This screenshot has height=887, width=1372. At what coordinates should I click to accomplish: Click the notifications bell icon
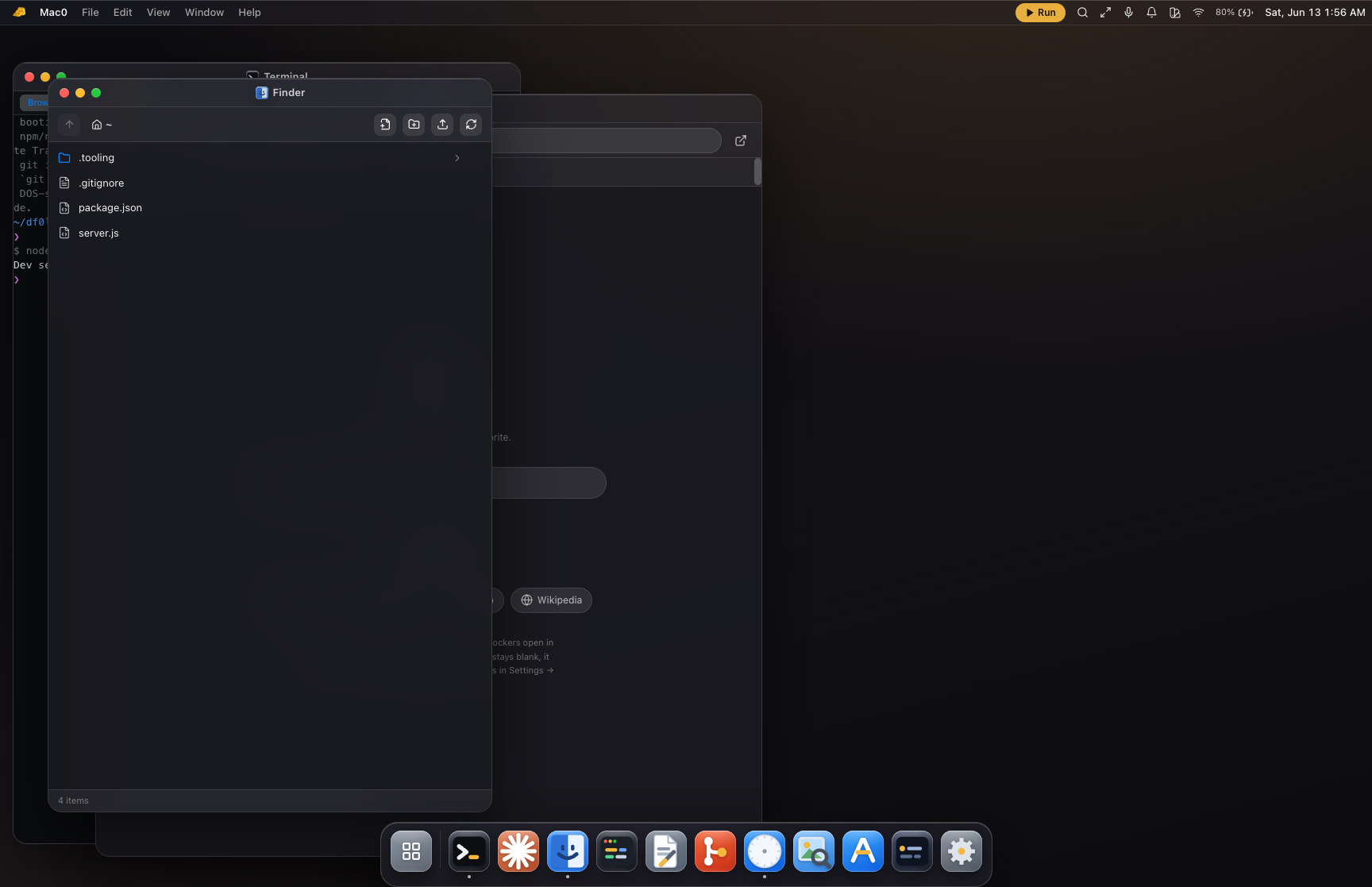pyautogui.click(x=1151, y=13)
